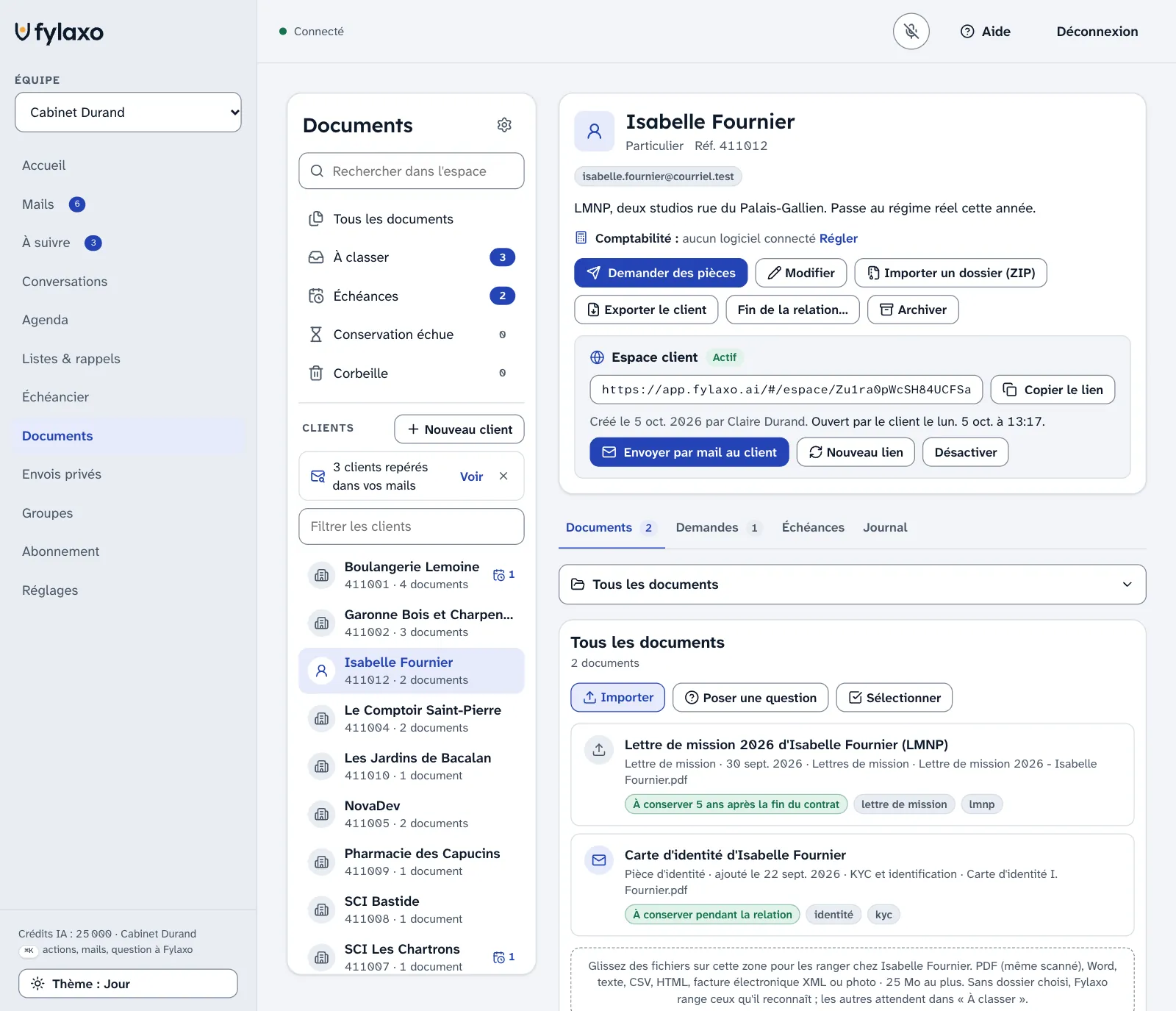The width and height of the screenshot is (1176, 1011).
Task: Enable document selection with Sélectionner
Action: (894, 698)
